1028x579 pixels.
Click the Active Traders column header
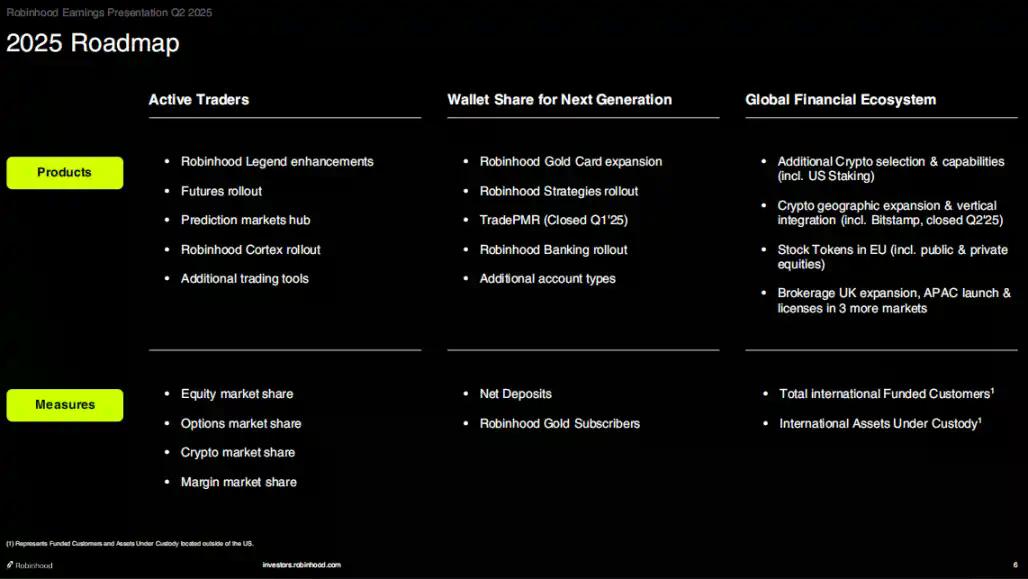198,99
